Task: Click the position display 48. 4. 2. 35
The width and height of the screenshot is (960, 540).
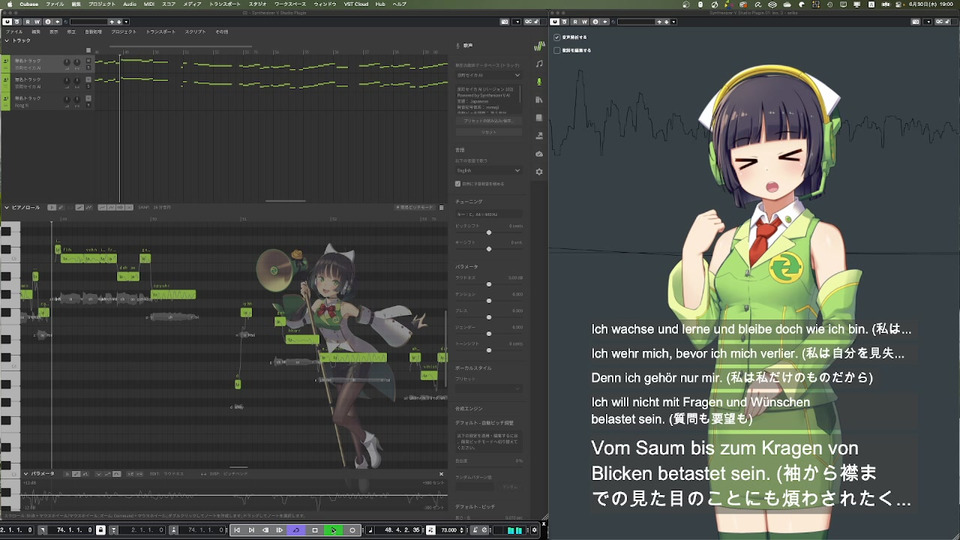Action: [x=402, y=530]
